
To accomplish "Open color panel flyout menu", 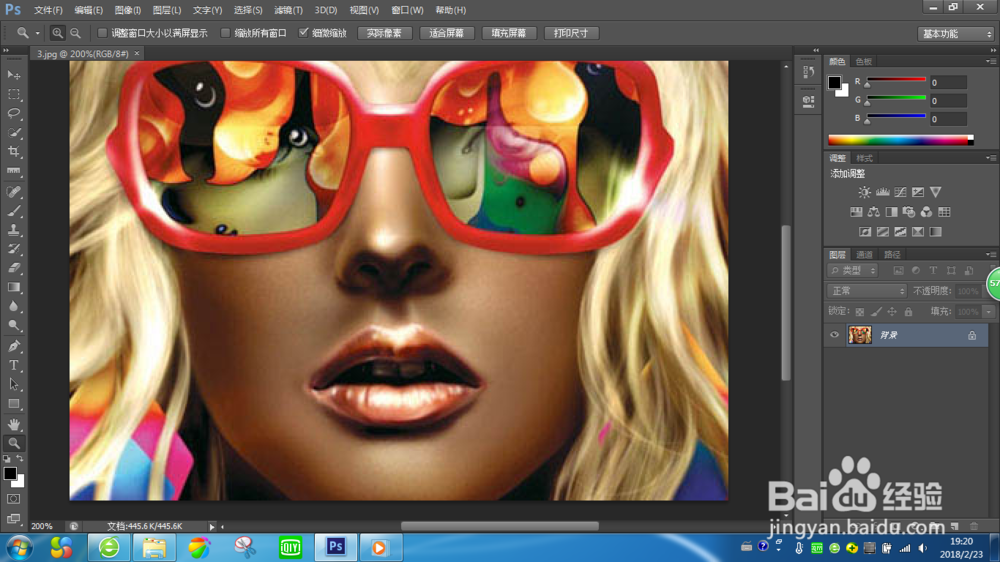I will tap(990, 61).
